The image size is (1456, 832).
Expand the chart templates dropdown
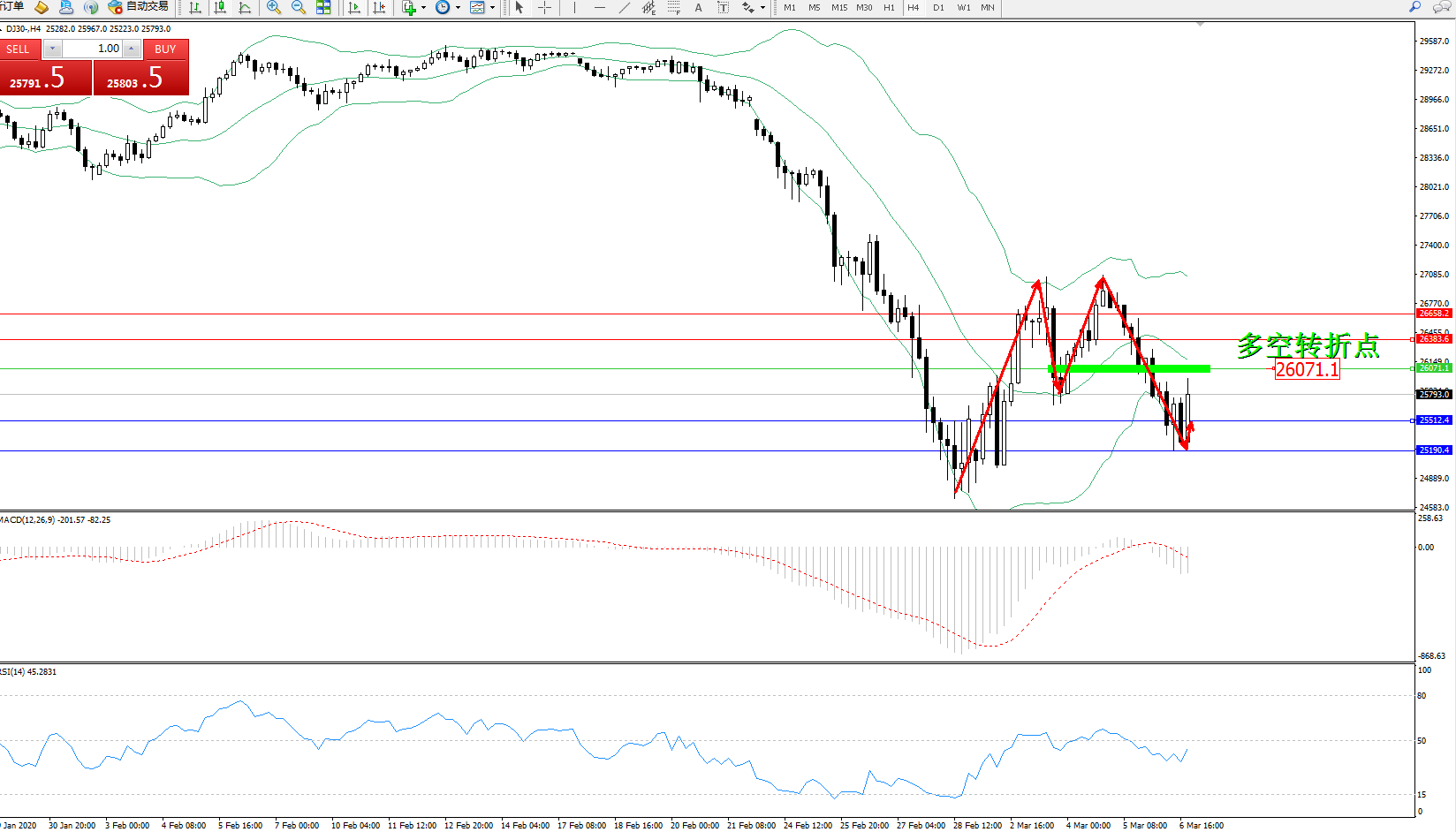(492, 8)
